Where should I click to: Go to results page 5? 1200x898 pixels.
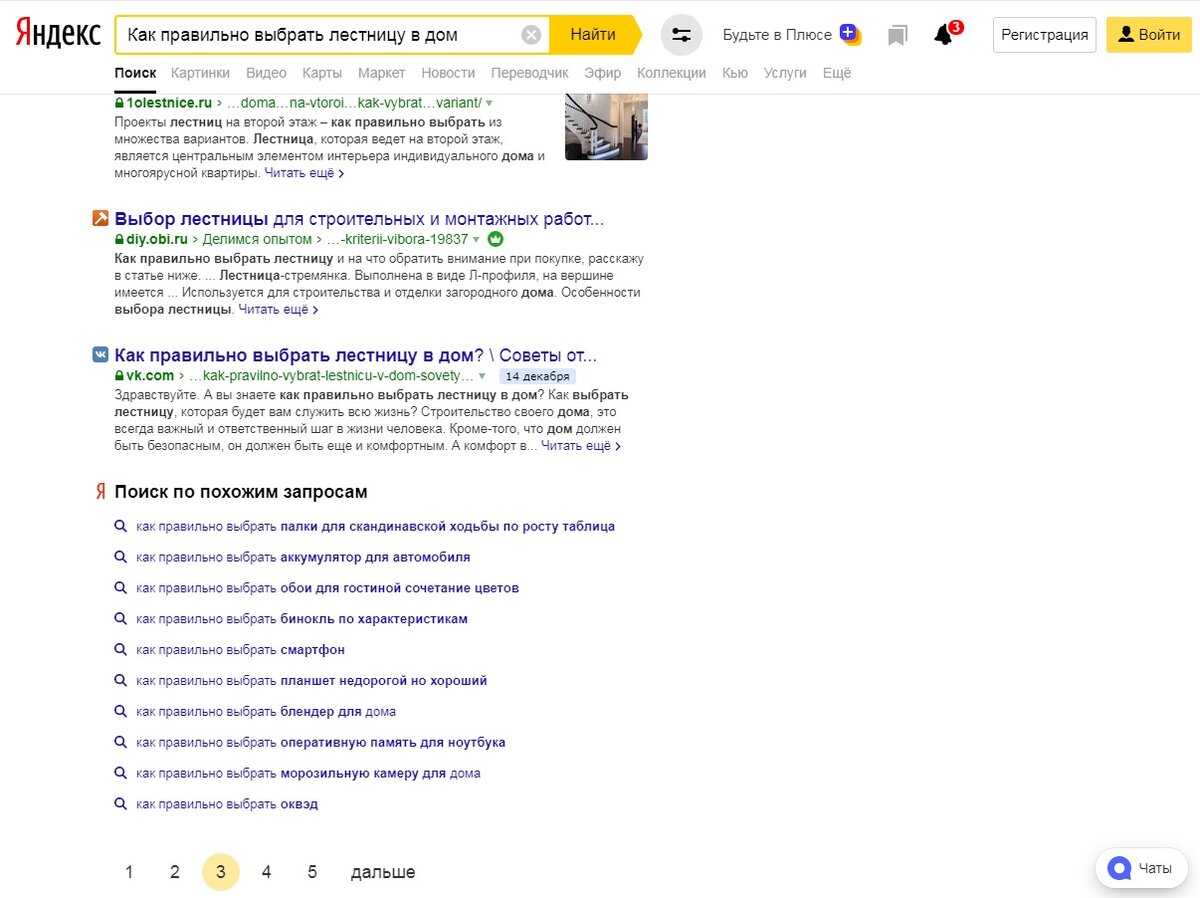pyautogui.click(x=312, y=872)
